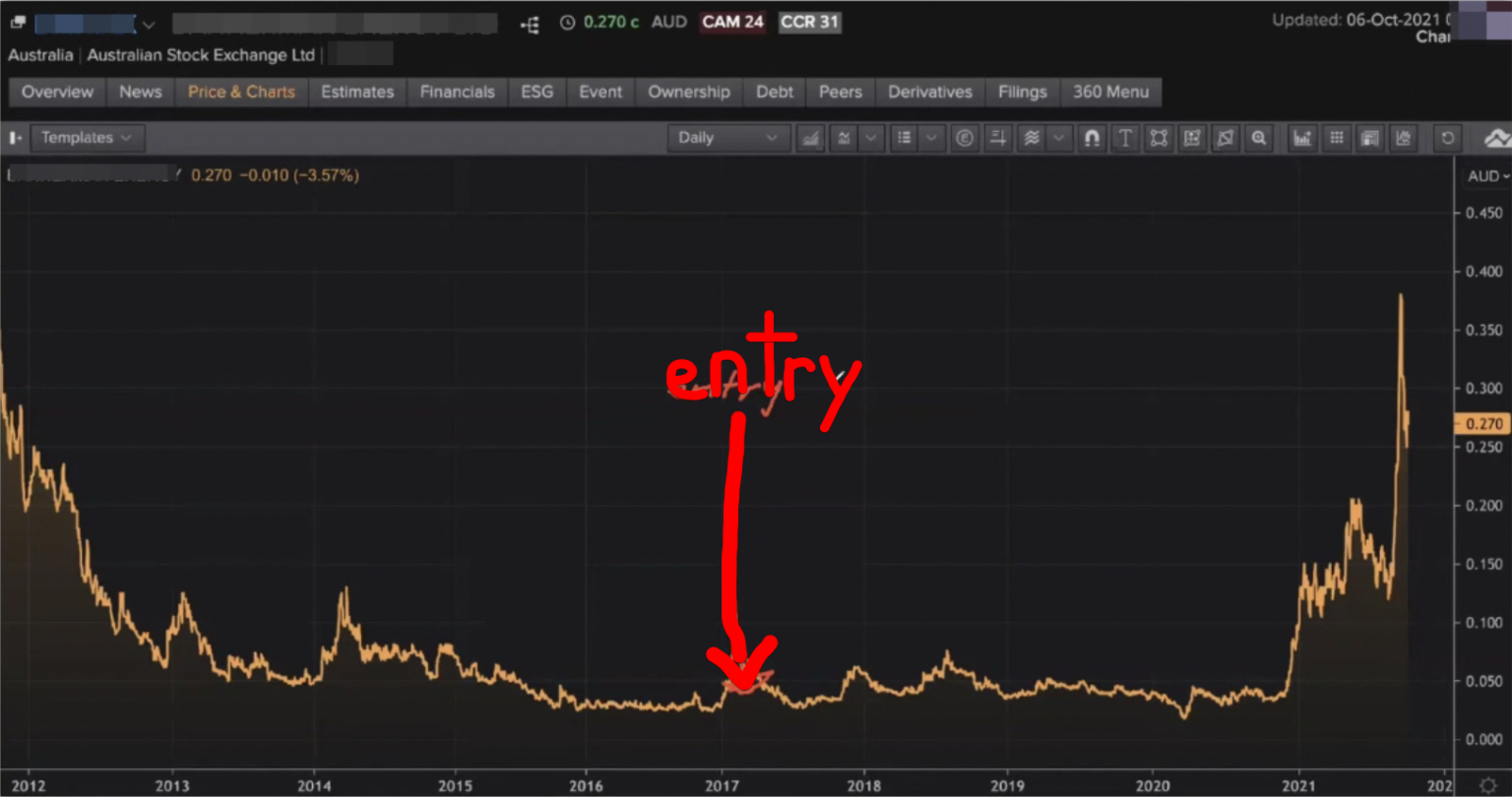This screenshot has height=797, width=1512.
Task: Select the shape nodes drawing tool
Action: 1159,138
